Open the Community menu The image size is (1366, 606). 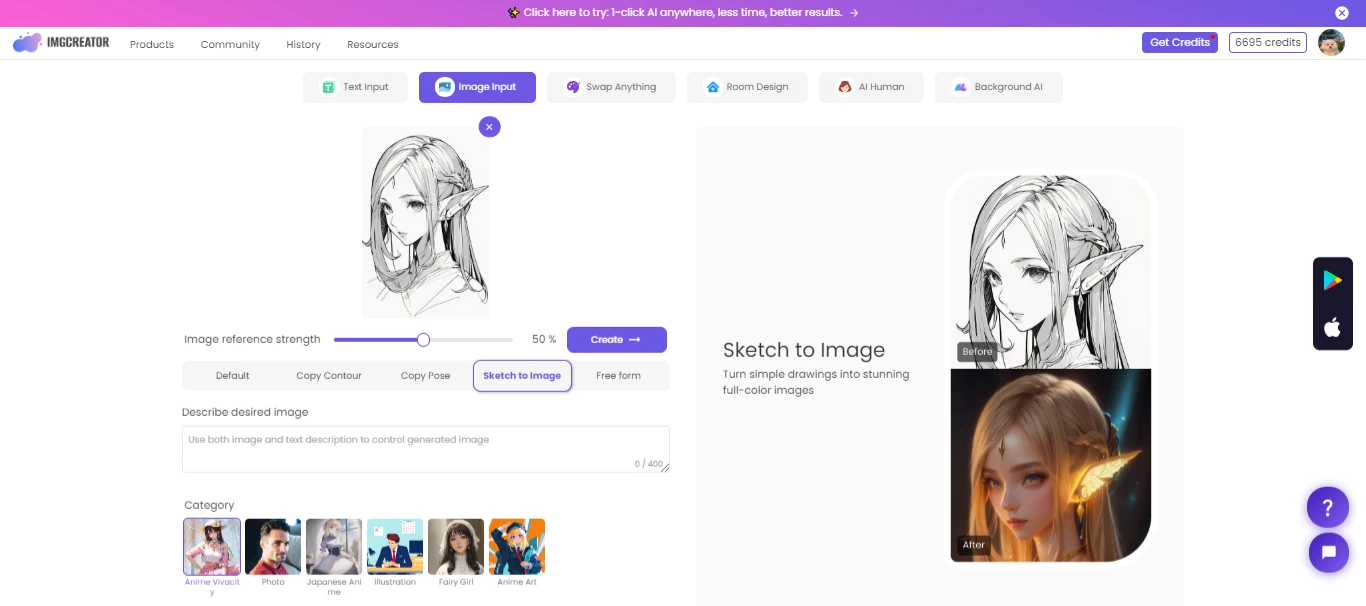pyautogui.click(x=230, y=44)
